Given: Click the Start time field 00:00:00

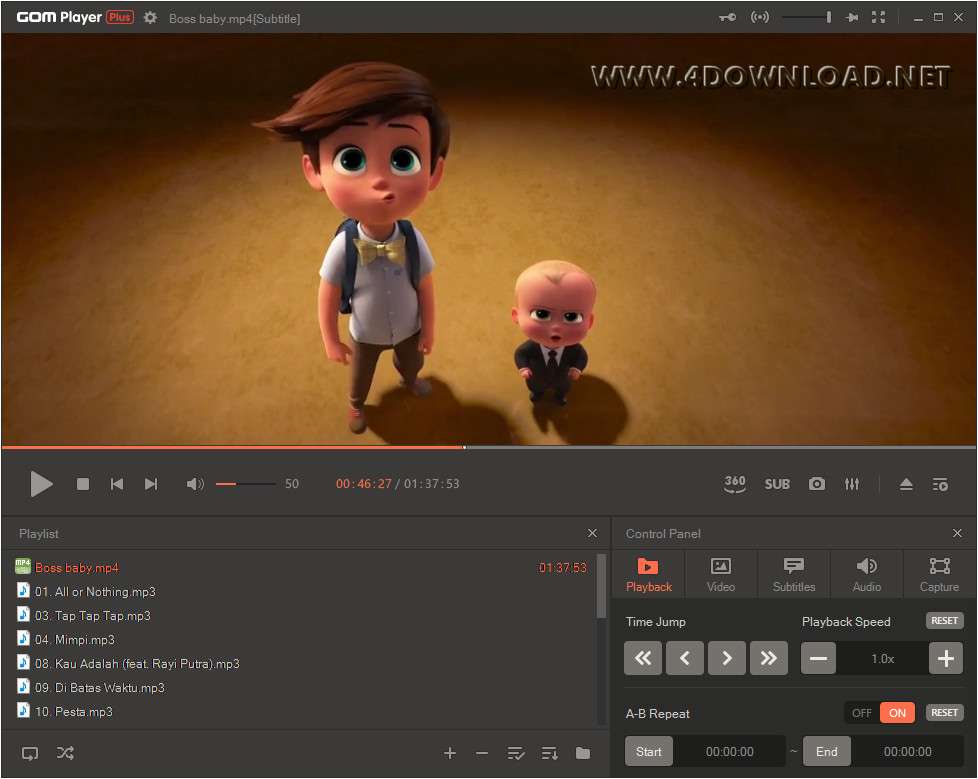Looking at the screenshot, I should [x=730, y=752].
